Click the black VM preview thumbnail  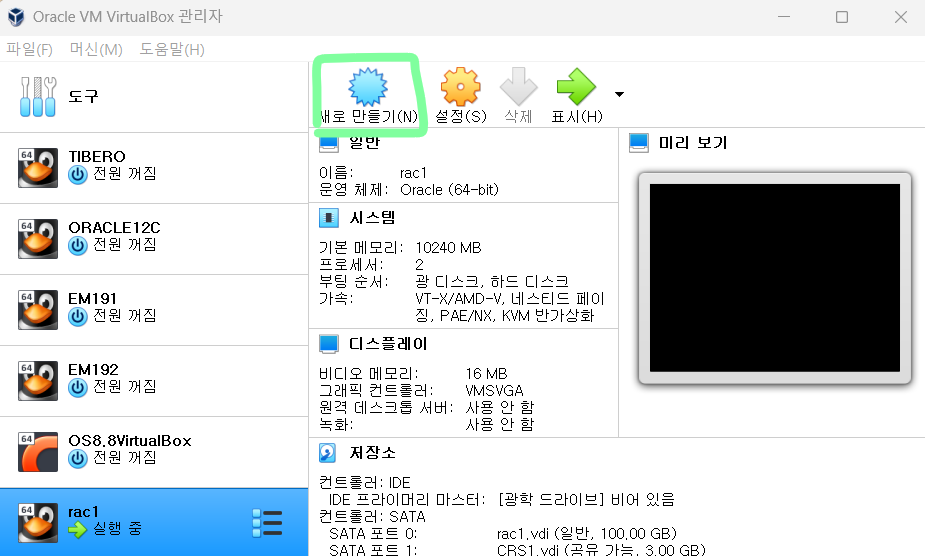[x=775, y=278]
